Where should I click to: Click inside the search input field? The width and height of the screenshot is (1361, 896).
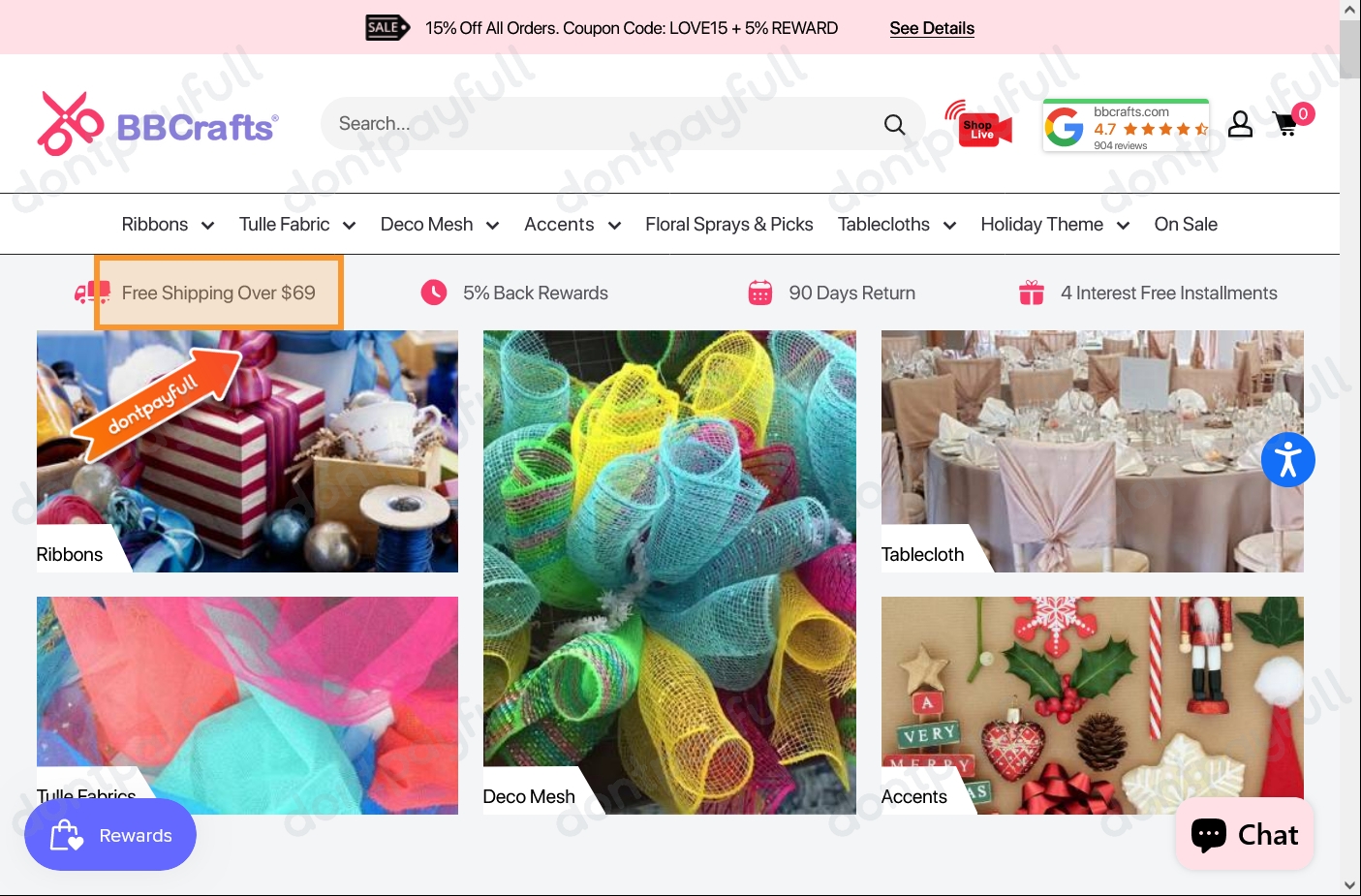[601, 124]
